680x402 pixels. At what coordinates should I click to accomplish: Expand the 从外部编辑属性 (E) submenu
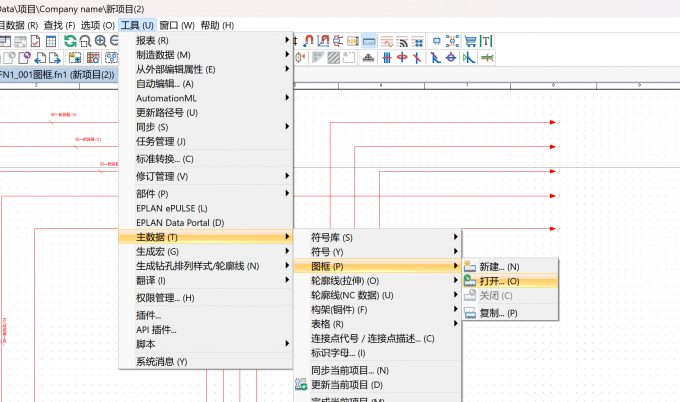point(206,69)
